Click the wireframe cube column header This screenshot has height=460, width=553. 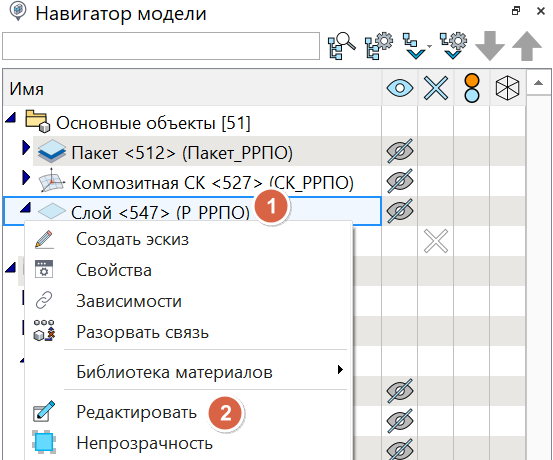pos(508,88)
